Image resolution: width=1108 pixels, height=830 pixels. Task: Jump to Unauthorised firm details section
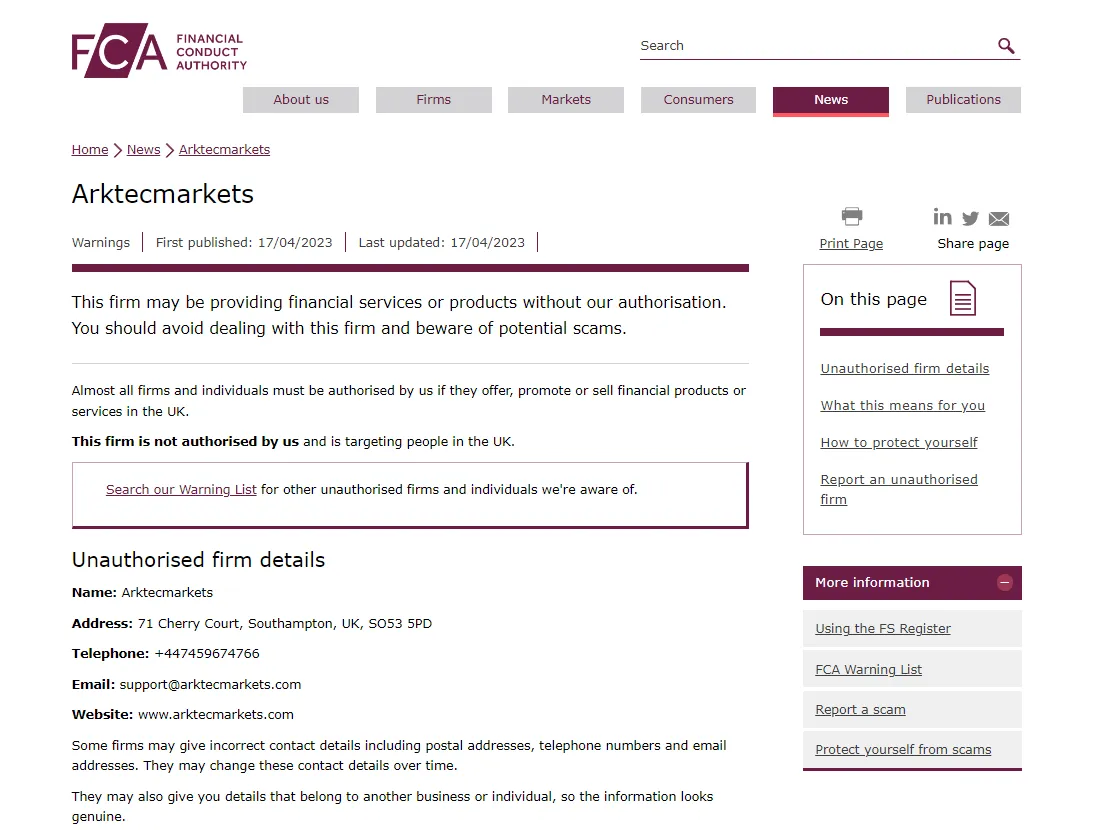point(904,369)
